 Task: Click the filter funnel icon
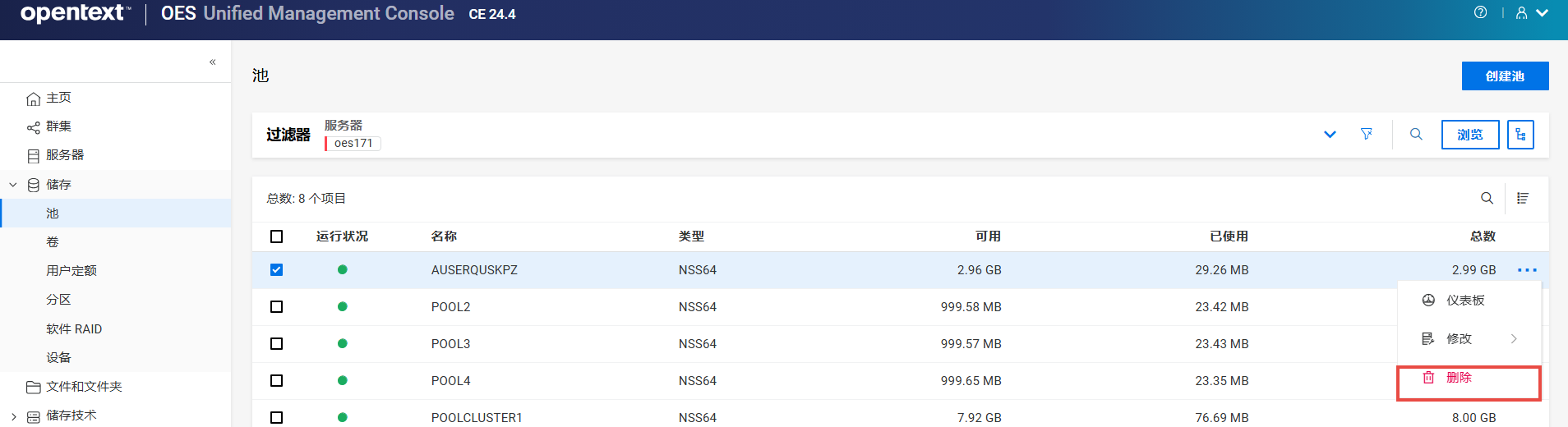[1366, 134]
